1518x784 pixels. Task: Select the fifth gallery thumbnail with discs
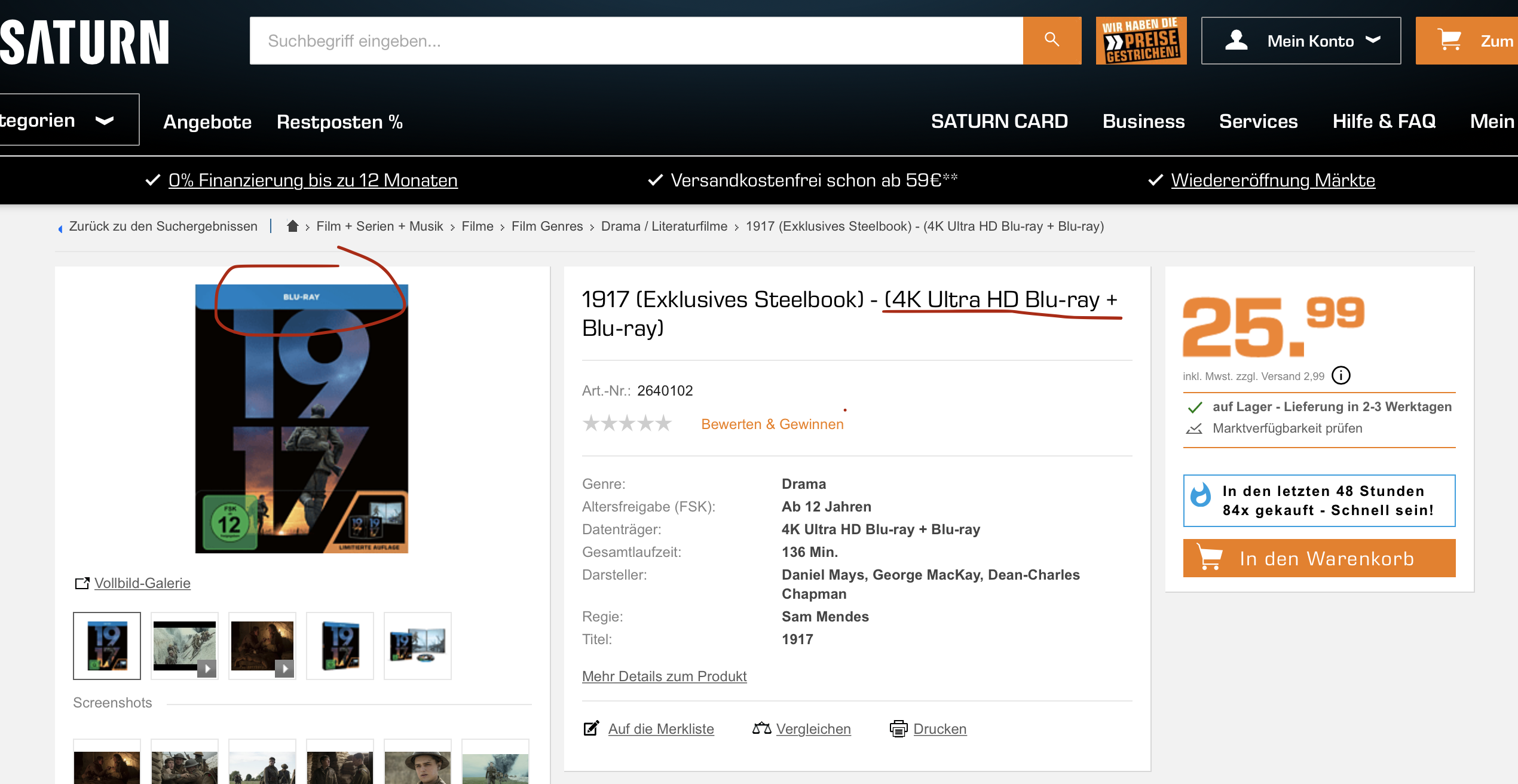pyautogui.click(x=418, y=645)
